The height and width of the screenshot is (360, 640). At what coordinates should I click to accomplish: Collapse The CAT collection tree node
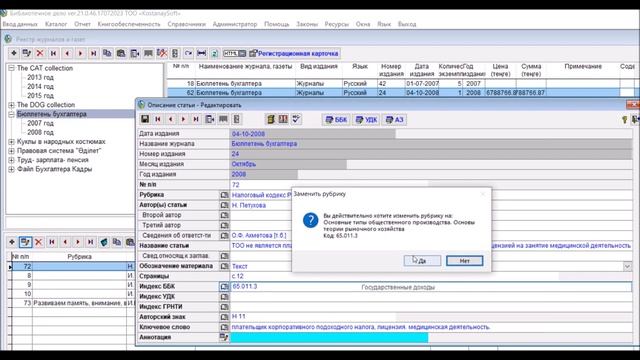pyautogui.click(x=11, y=68)
